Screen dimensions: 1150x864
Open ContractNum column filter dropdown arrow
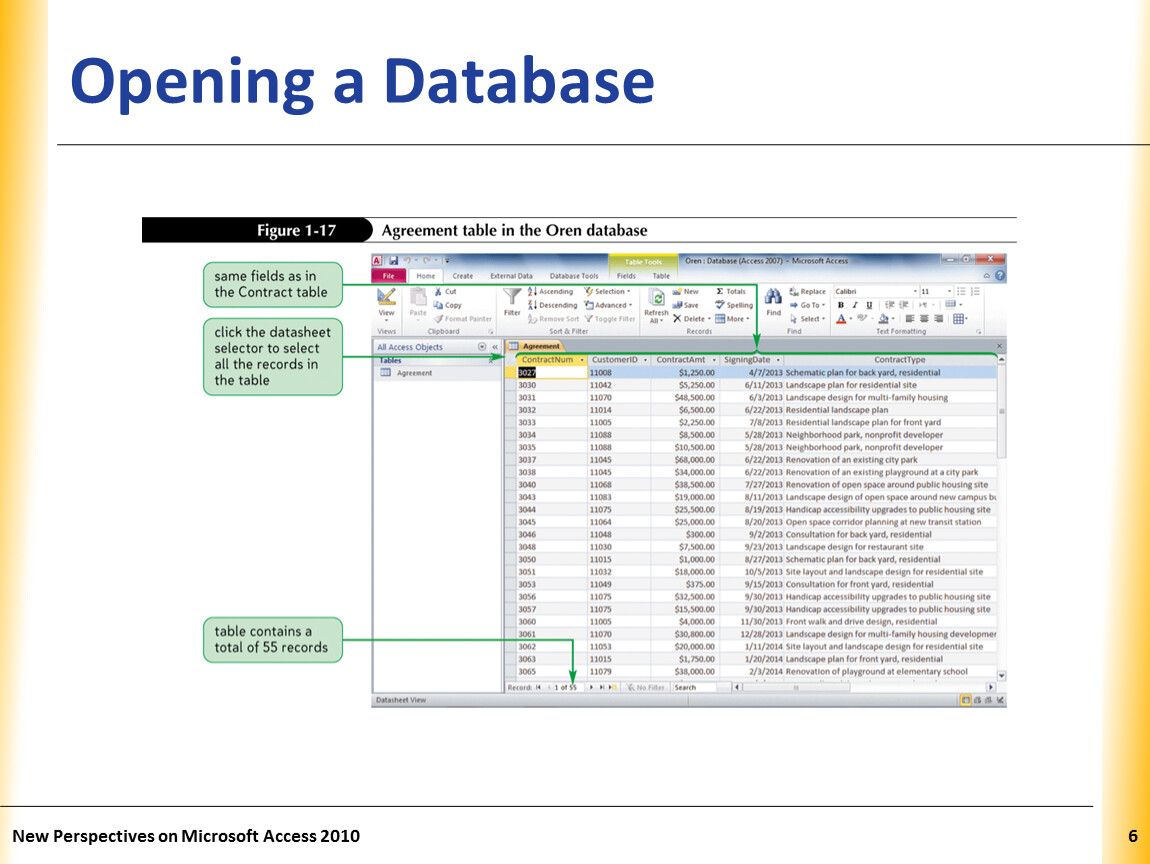[582, 360]
